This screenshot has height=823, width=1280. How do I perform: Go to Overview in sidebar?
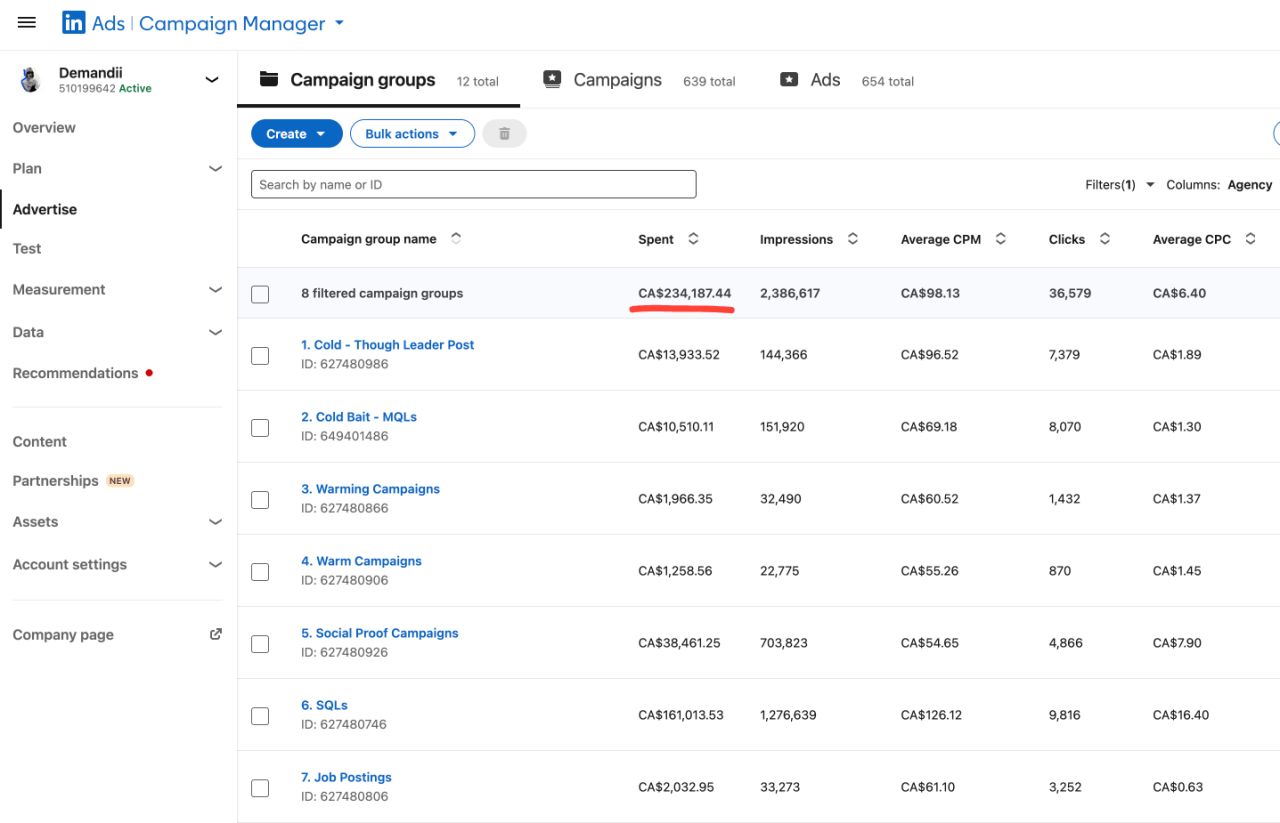[x=44, y=127]
